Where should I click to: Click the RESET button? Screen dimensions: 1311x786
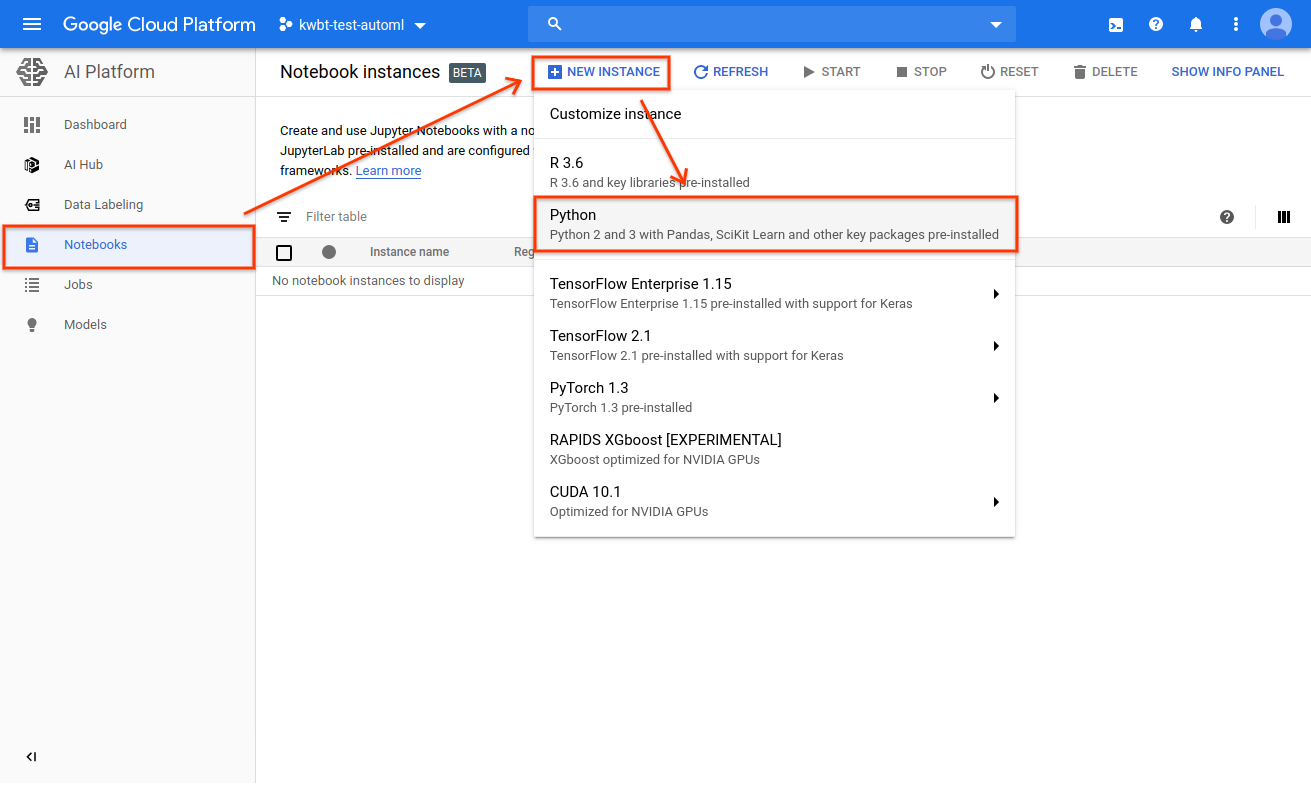(x=1009, y=72)
